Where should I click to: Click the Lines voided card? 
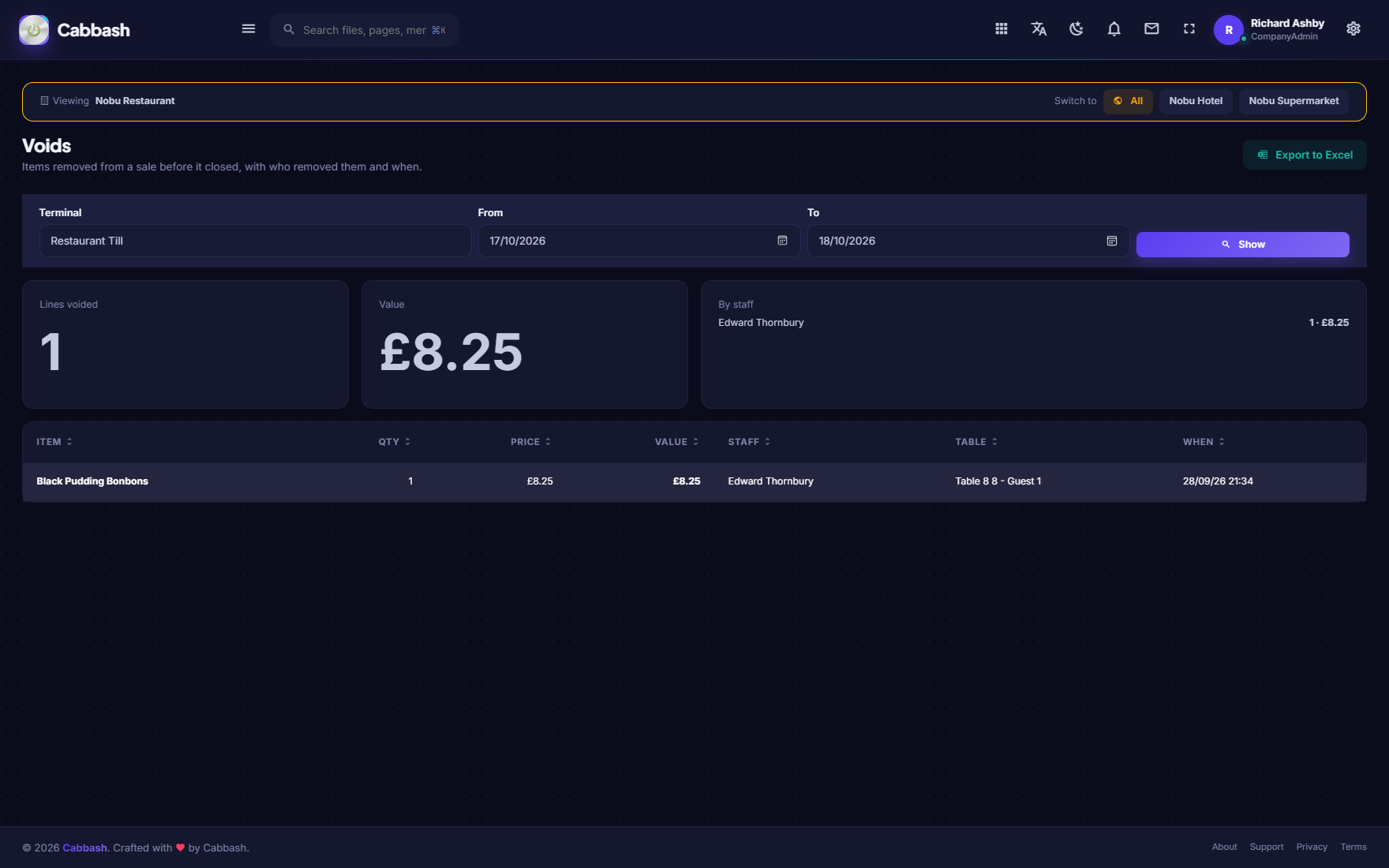tap(185, 345)
